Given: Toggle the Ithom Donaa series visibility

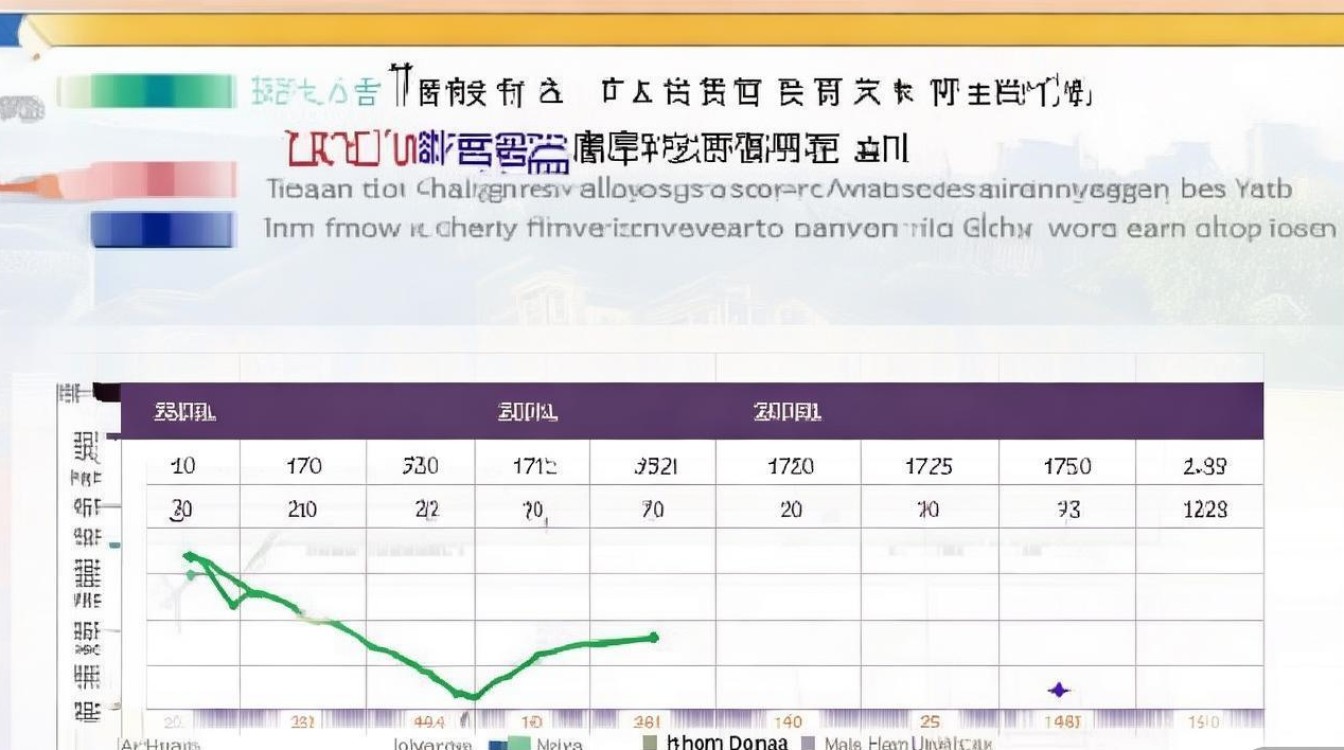Looking at the screenshot, I should point(722,743).
